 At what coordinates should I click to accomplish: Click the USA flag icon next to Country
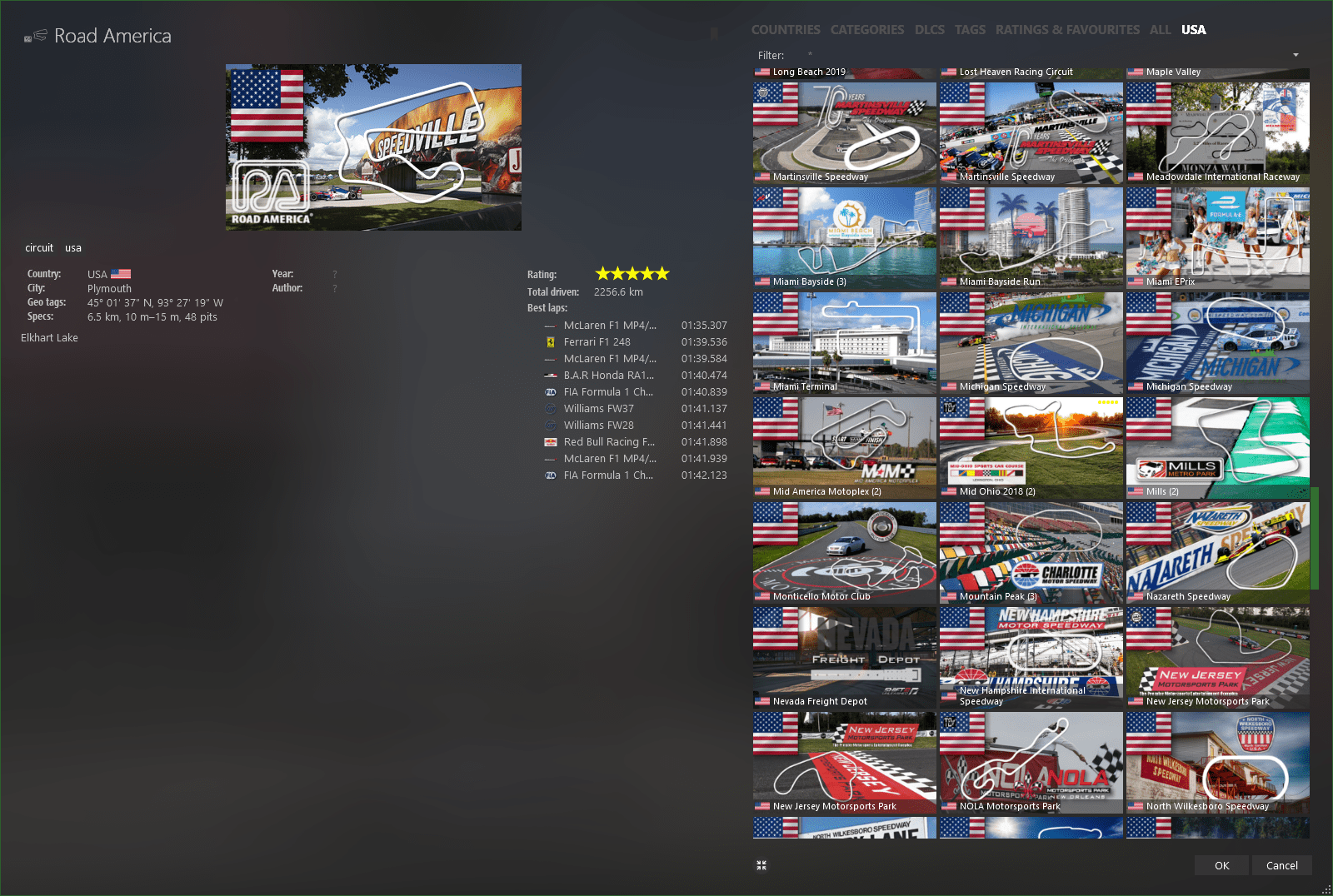pos(121,274)
